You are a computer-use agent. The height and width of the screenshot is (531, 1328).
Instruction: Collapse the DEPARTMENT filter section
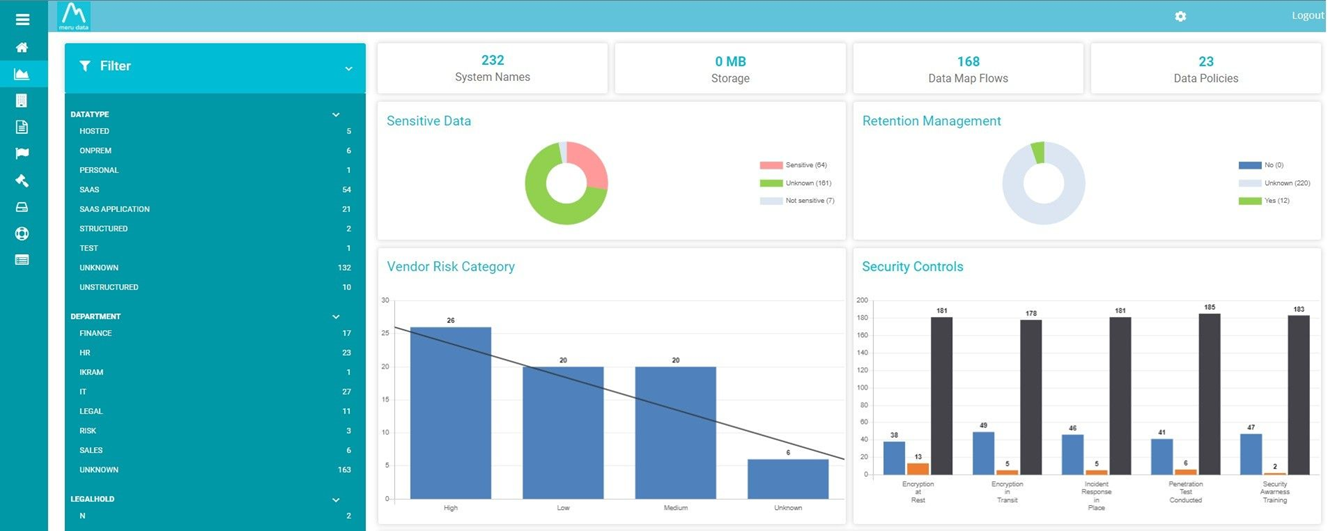point(336,317)
